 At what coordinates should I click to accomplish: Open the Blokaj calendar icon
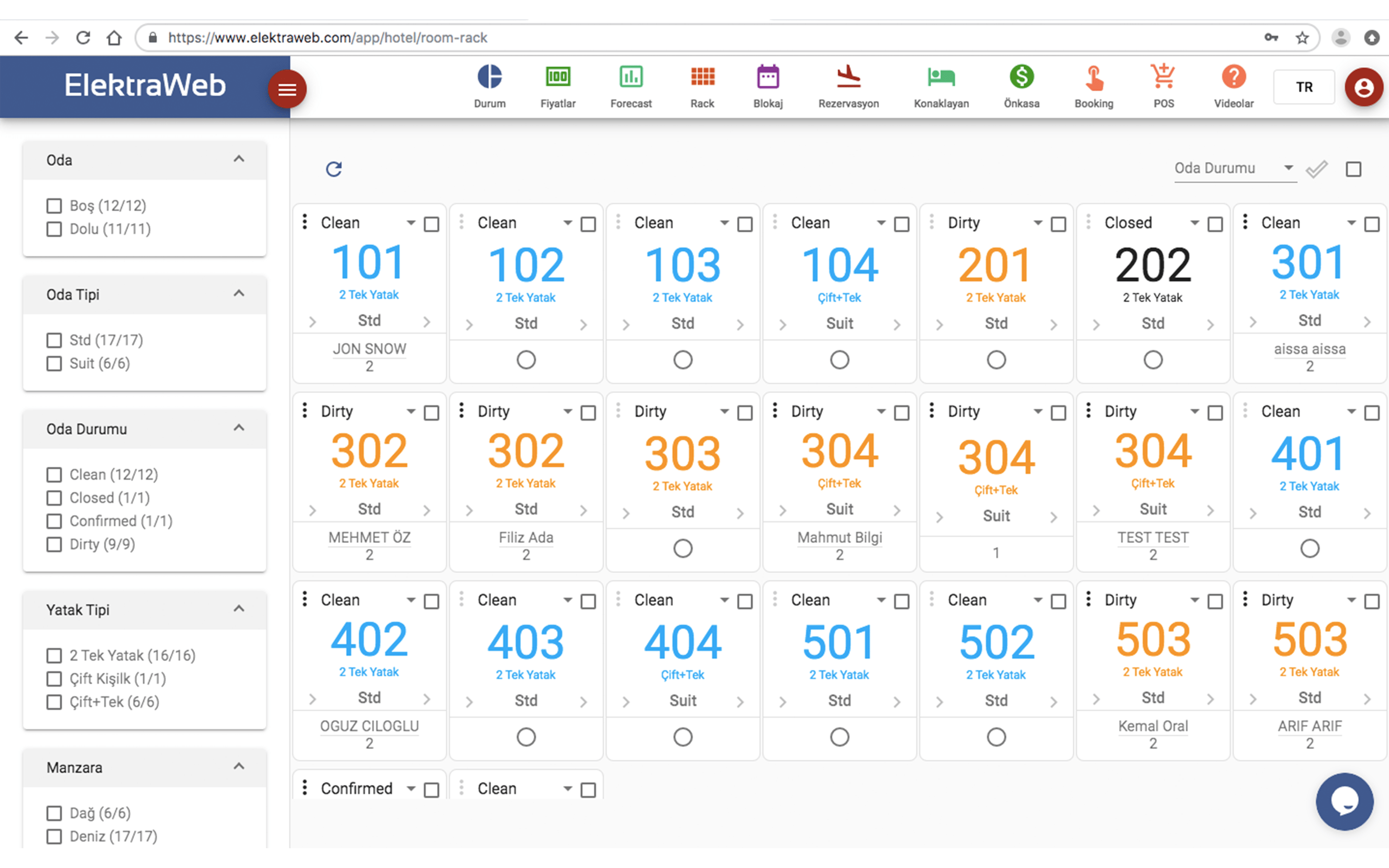[768, 77]
